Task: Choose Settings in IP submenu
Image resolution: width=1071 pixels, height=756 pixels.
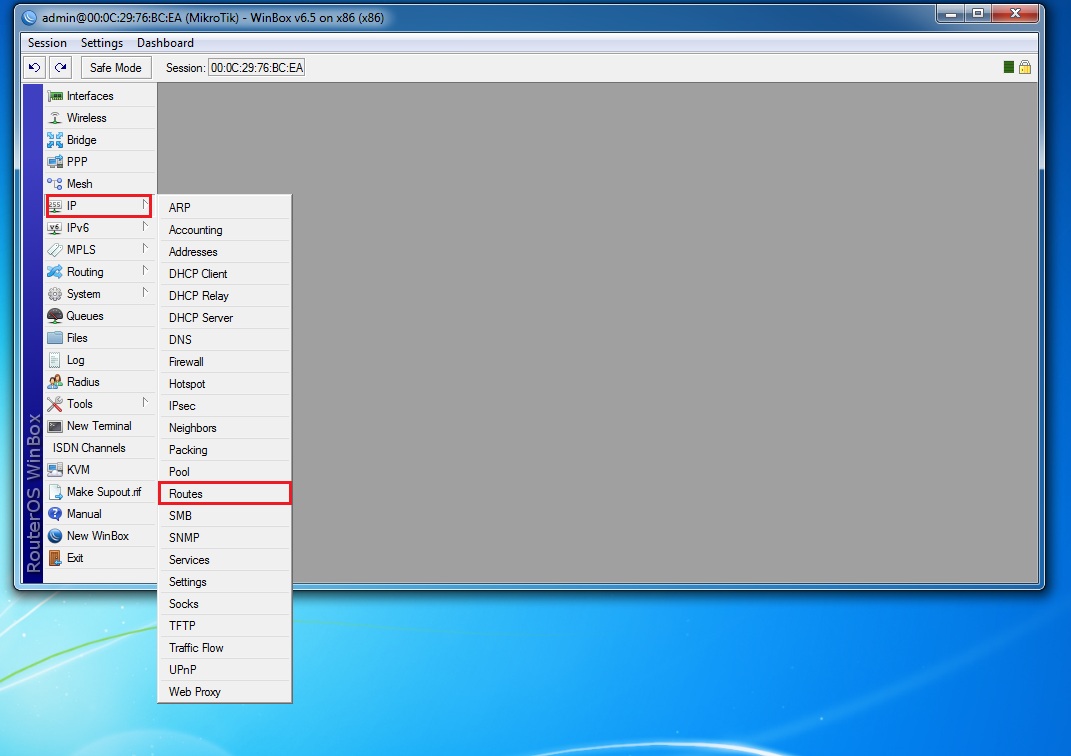Action: coord(225,582)
